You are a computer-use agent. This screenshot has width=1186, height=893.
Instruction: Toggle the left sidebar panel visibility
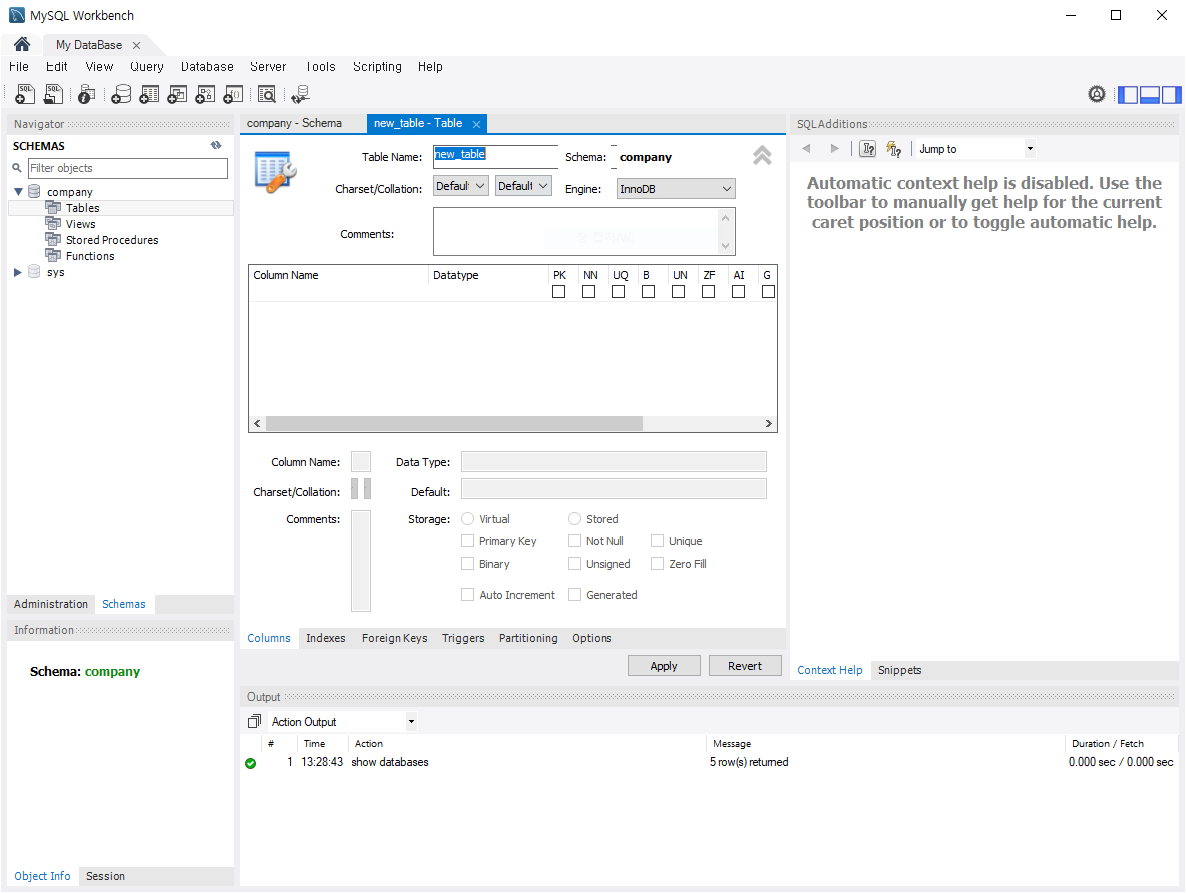pos(1129,95)
